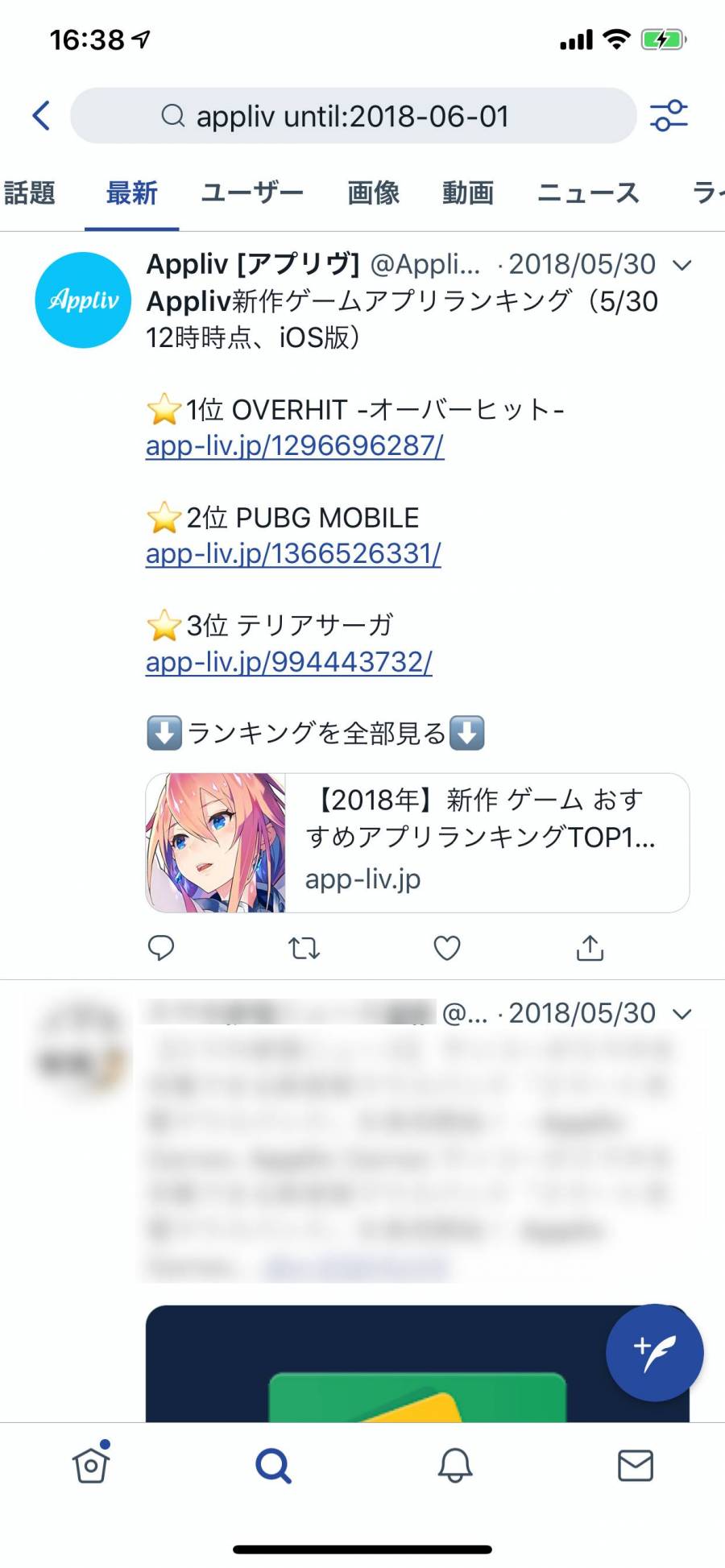Reply to the Appliv ranking tweet
Viewport: 725px width, 1568px height.
click(161, 948)
